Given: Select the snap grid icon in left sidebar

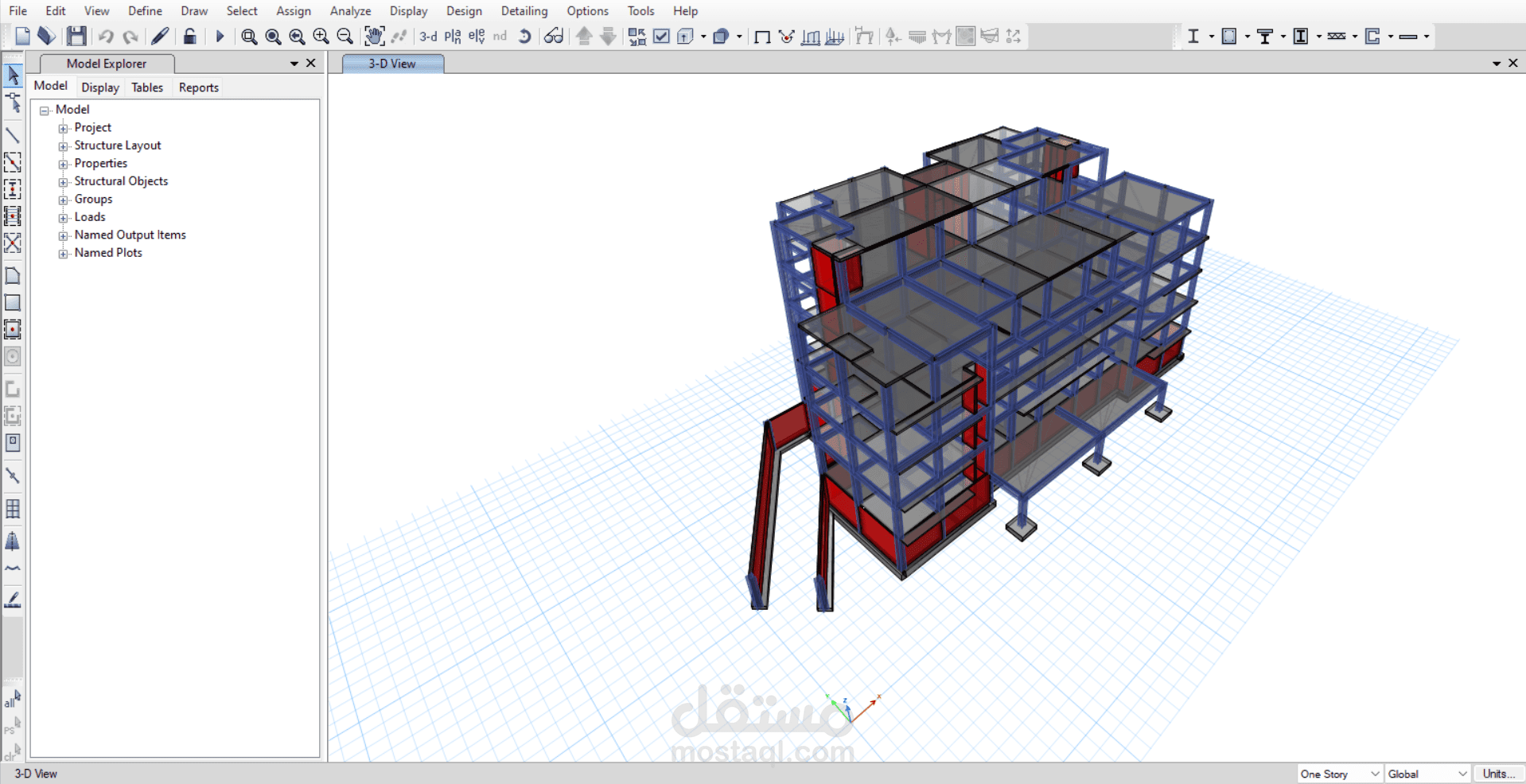Looking at the screenshot, I should (13, 509).
